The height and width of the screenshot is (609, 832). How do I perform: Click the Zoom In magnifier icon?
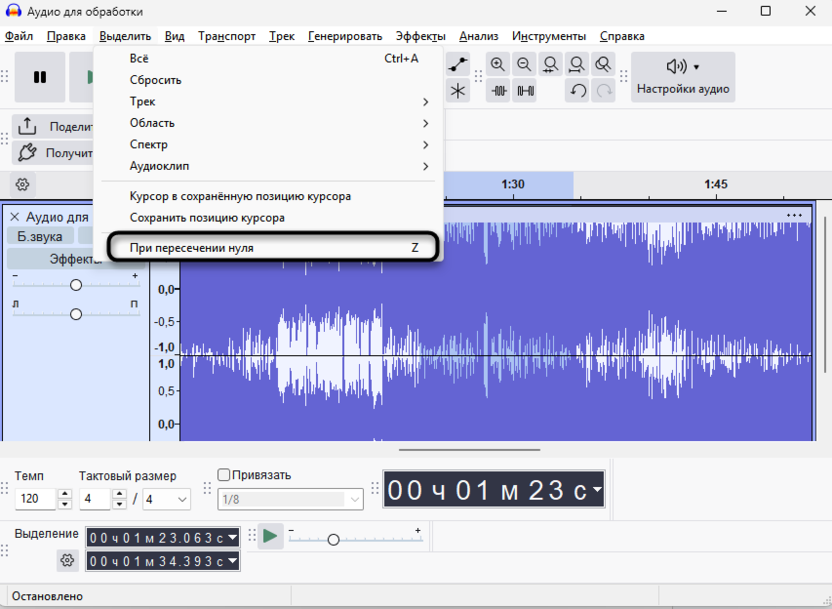coord(498,65)
